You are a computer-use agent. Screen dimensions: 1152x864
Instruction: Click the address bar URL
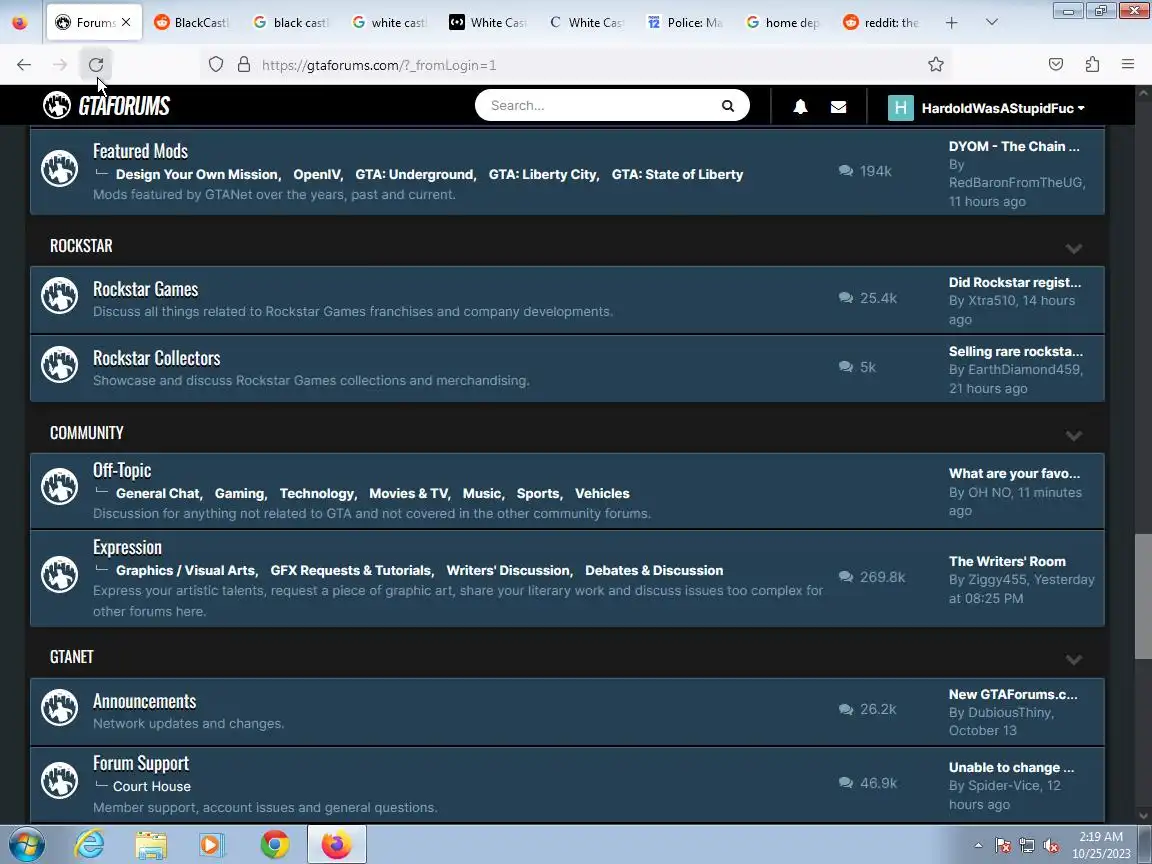[x=379, y=65]
